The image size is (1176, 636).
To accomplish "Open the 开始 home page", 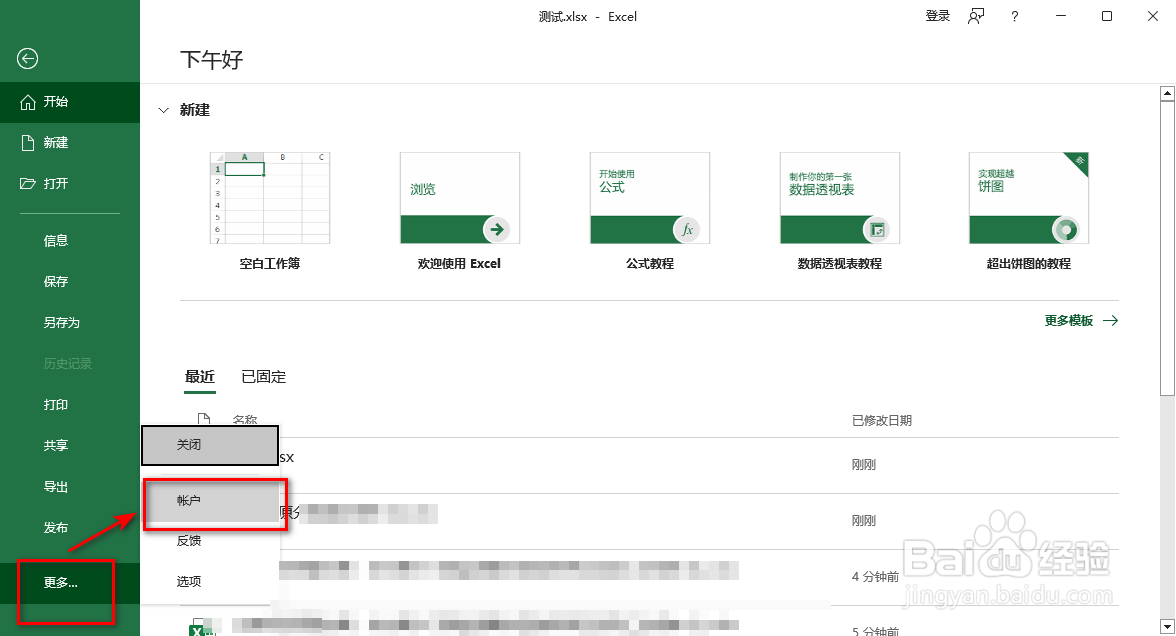I will (70, 102).
